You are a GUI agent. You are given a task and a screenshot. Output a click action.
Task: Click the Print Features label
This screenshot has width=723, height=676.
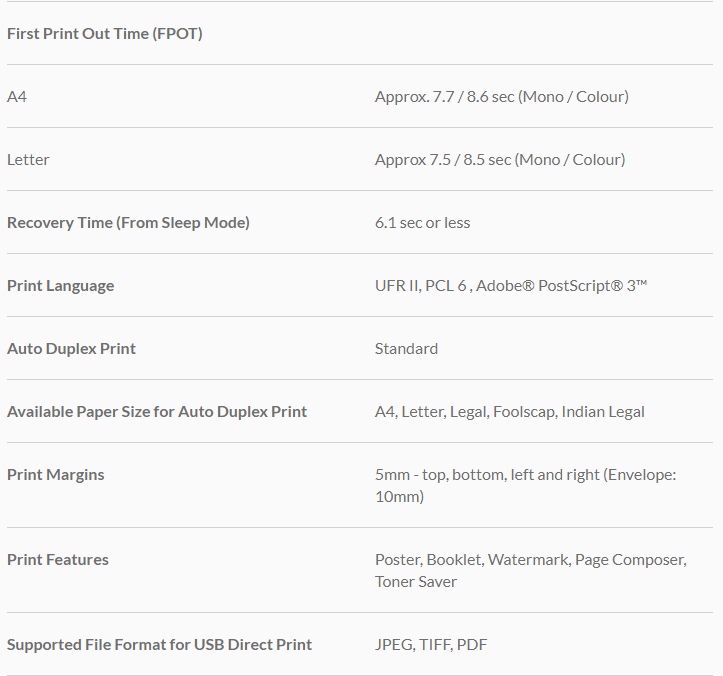click(x=57, y=560)
